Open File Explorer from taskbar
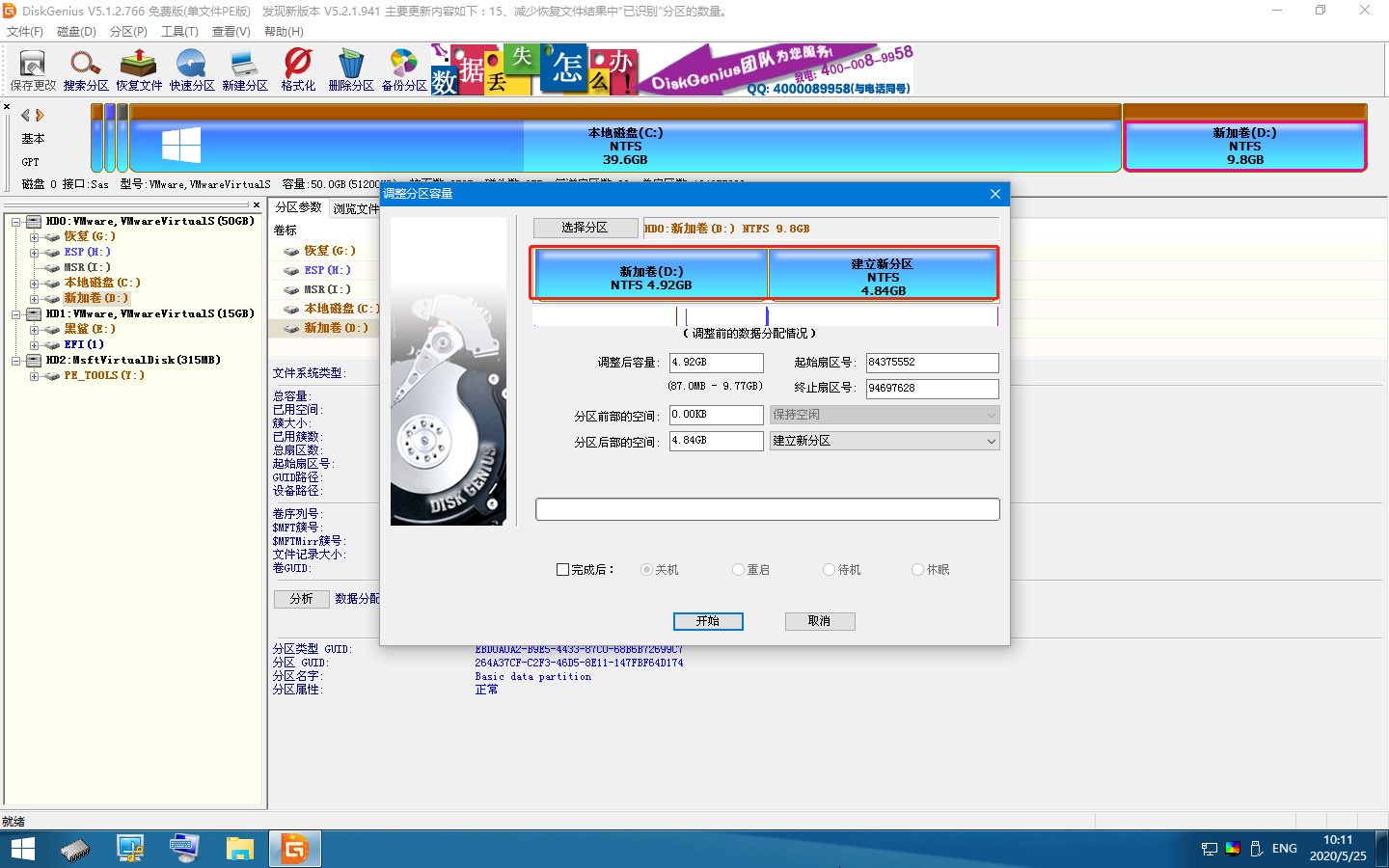This screenshot has height=868, width=1389. tap(239, 850)
